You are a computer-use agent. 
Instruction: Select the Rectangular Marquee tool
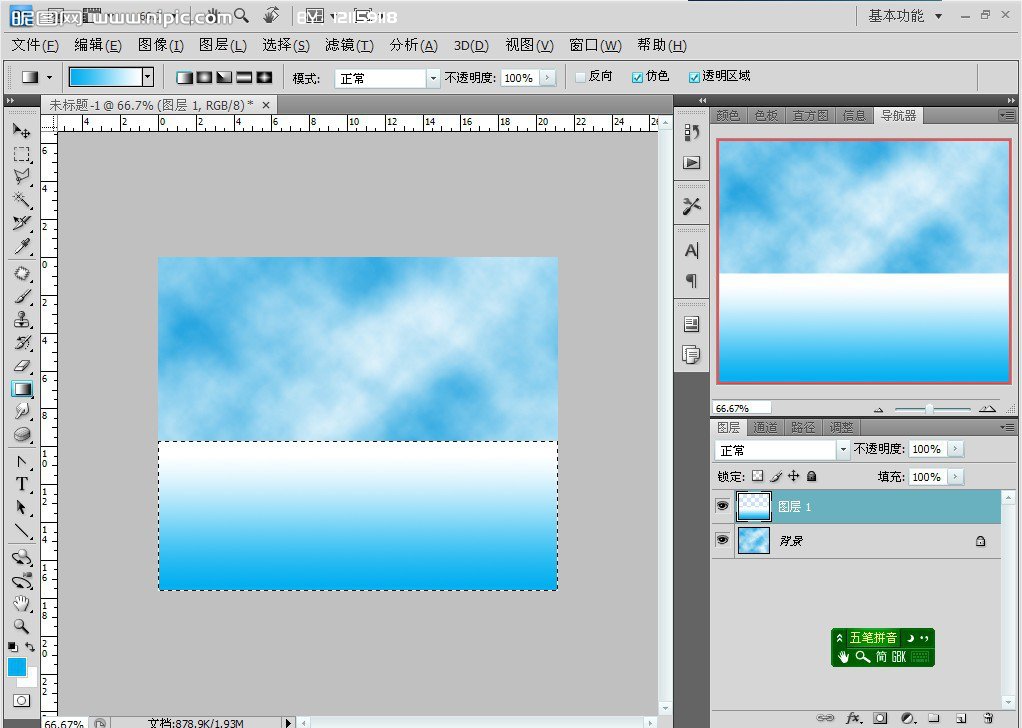(x=21, y=154)
